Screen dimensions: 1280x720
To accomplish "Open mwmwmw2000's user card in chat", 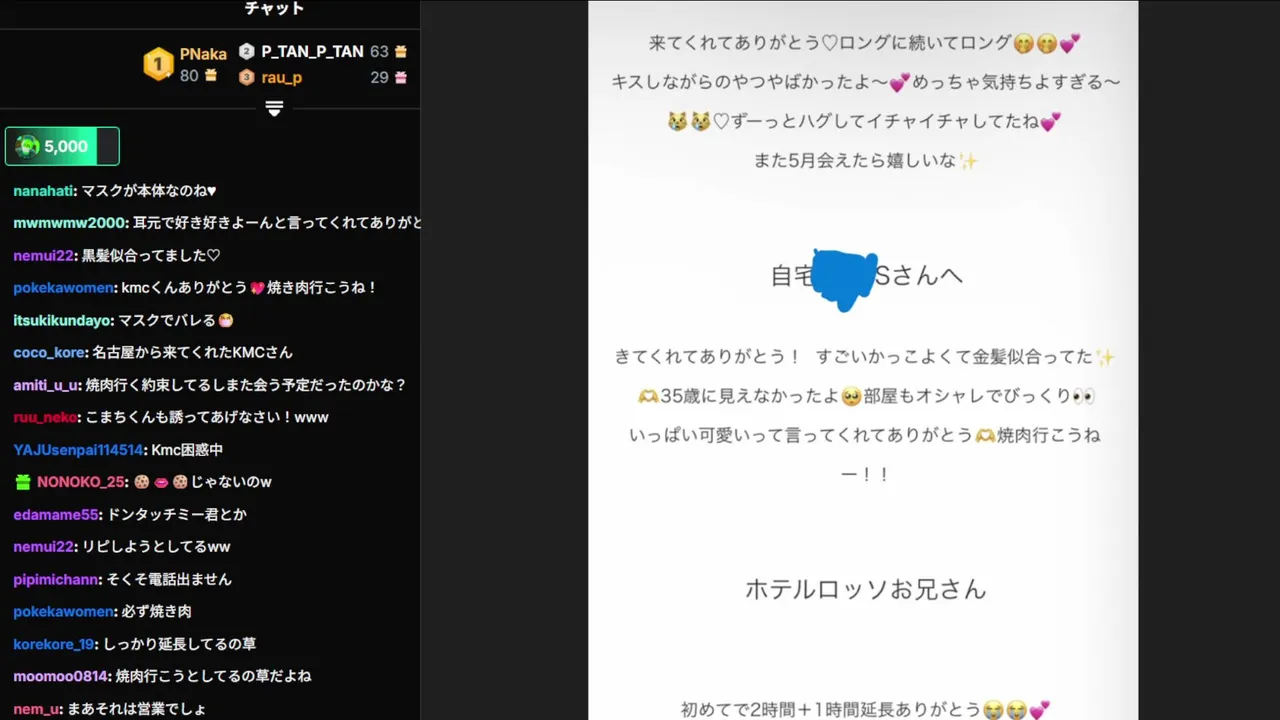I will tap(70, 223).
